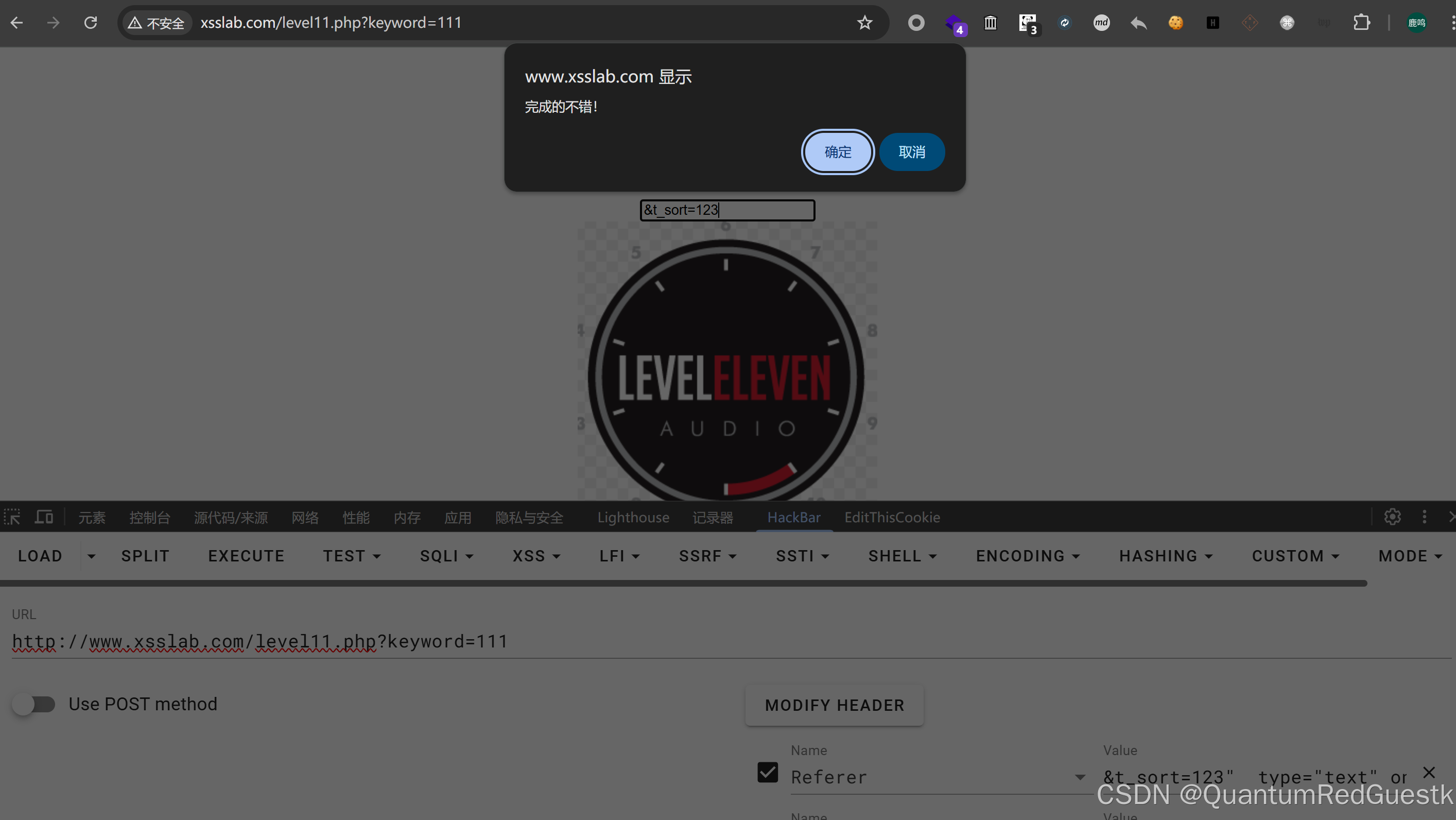Select the inspect element picker icon
1456x820 pixels.
click(12, 517)
